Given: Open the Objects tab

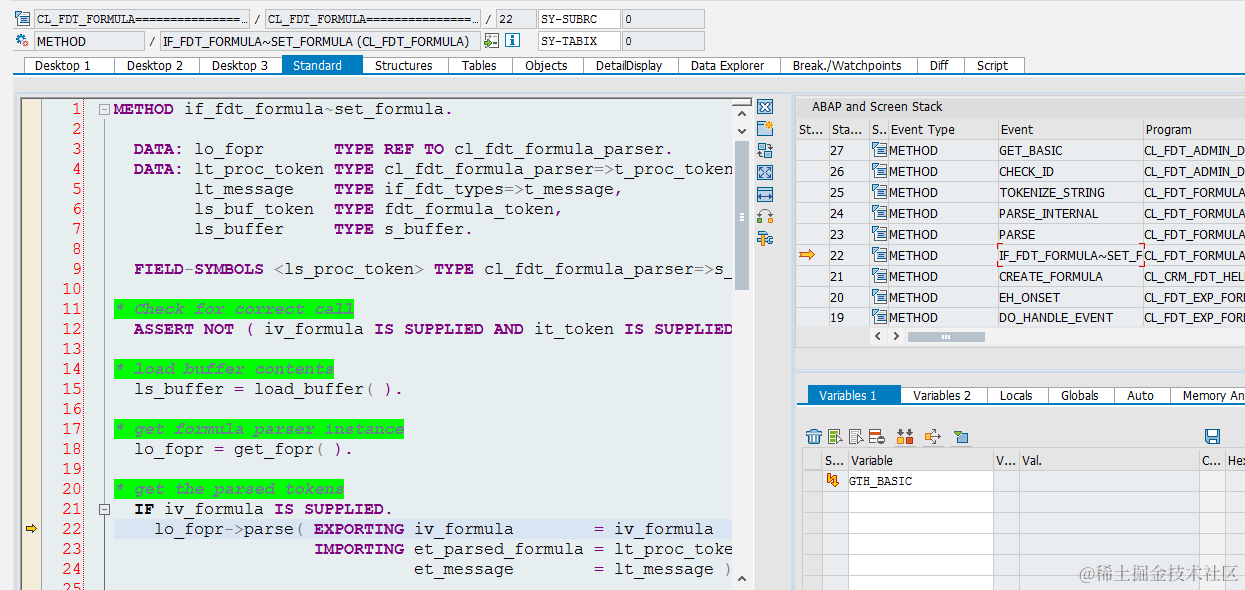Looking at the screenshot, I should (x=546, y=65).
